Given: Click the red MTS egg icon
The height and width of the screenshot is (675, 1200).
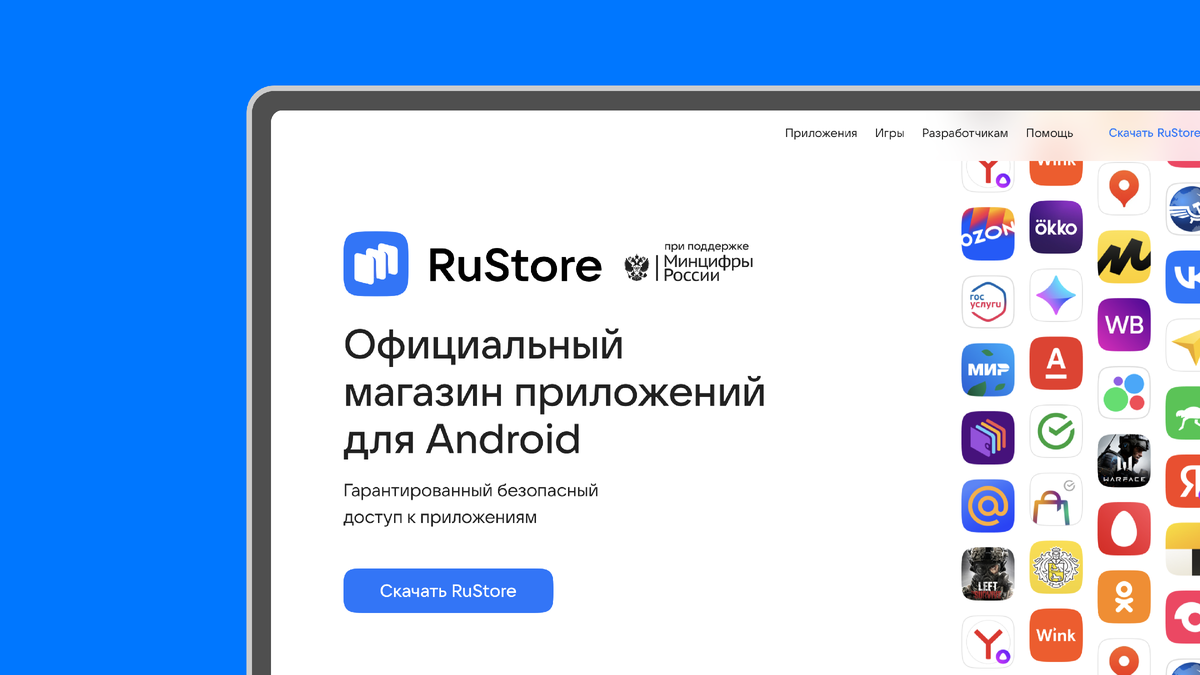Looking at the screenshot, I should (x=1124, y=529).
